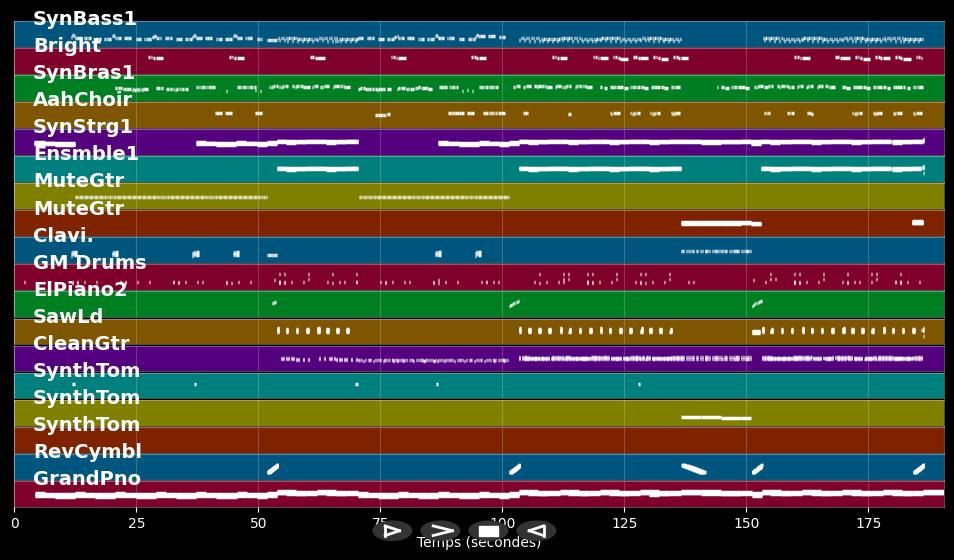
Task: Click the Ensmble1 track name
Action: (x=86, y=154)
